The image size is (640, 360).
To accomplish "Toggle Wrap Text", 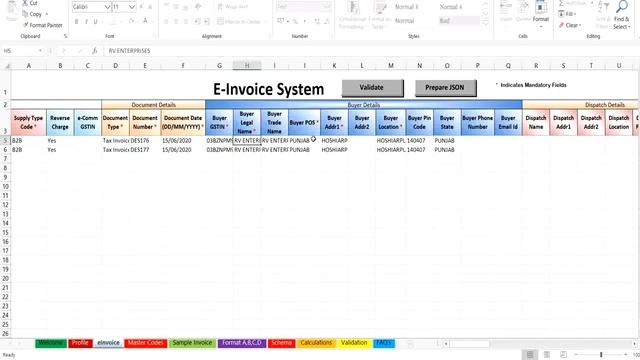I will pos(233,7).
